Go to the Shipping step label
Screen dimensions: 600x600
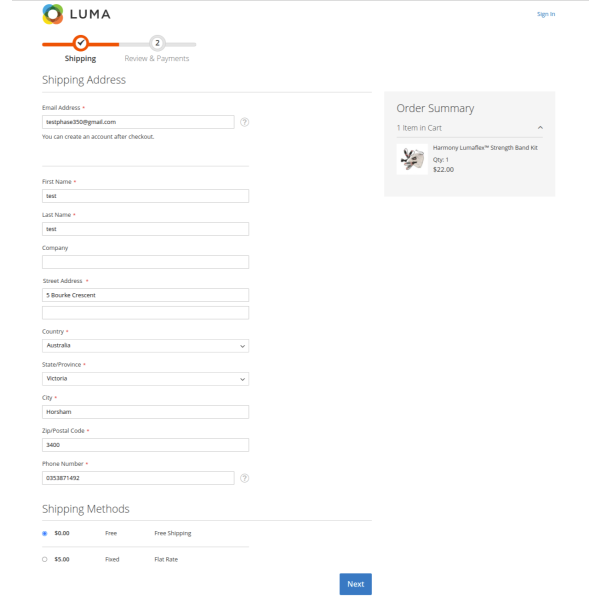point(81,59)
